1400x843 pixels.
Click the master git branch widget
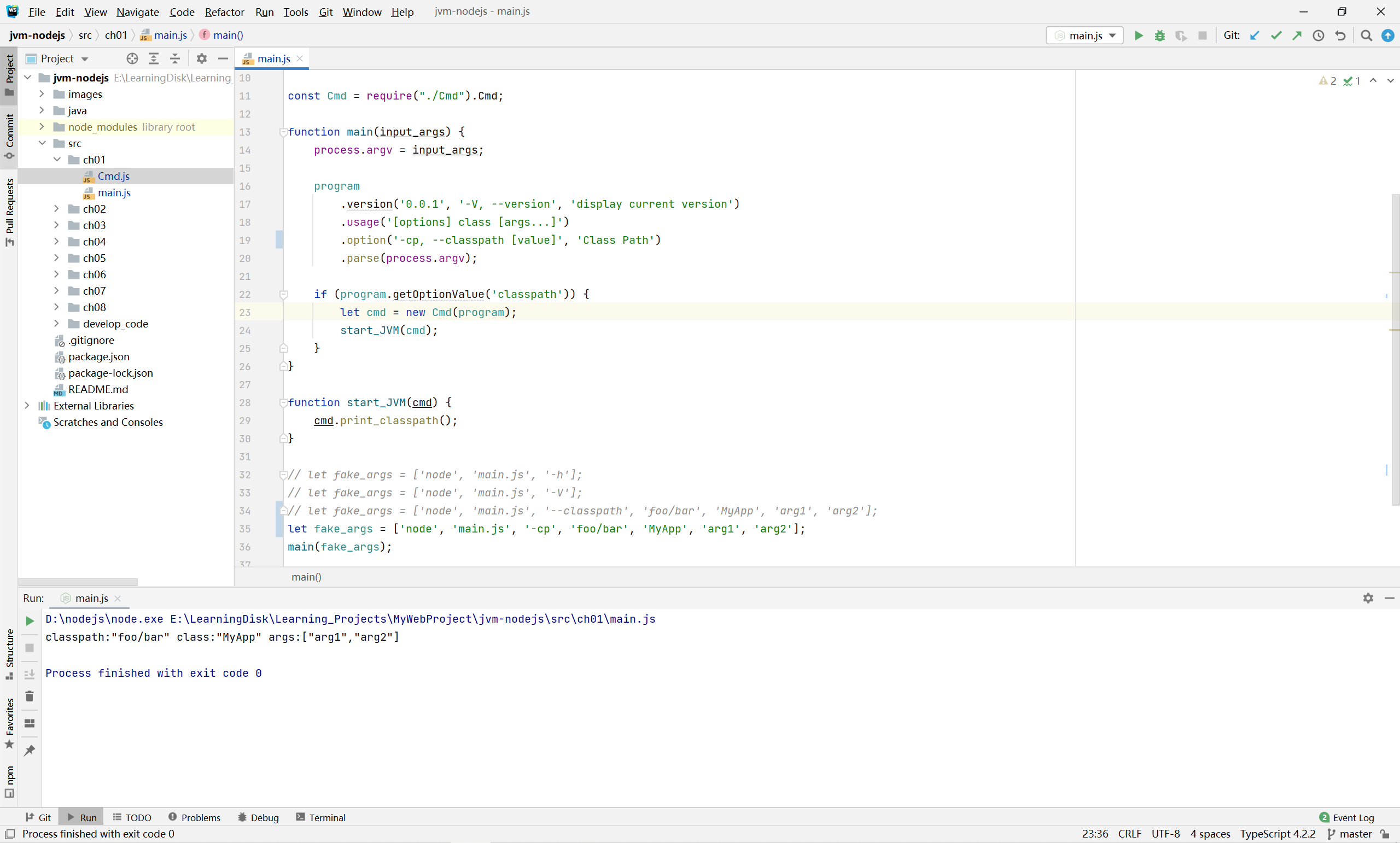point(1350,833)
